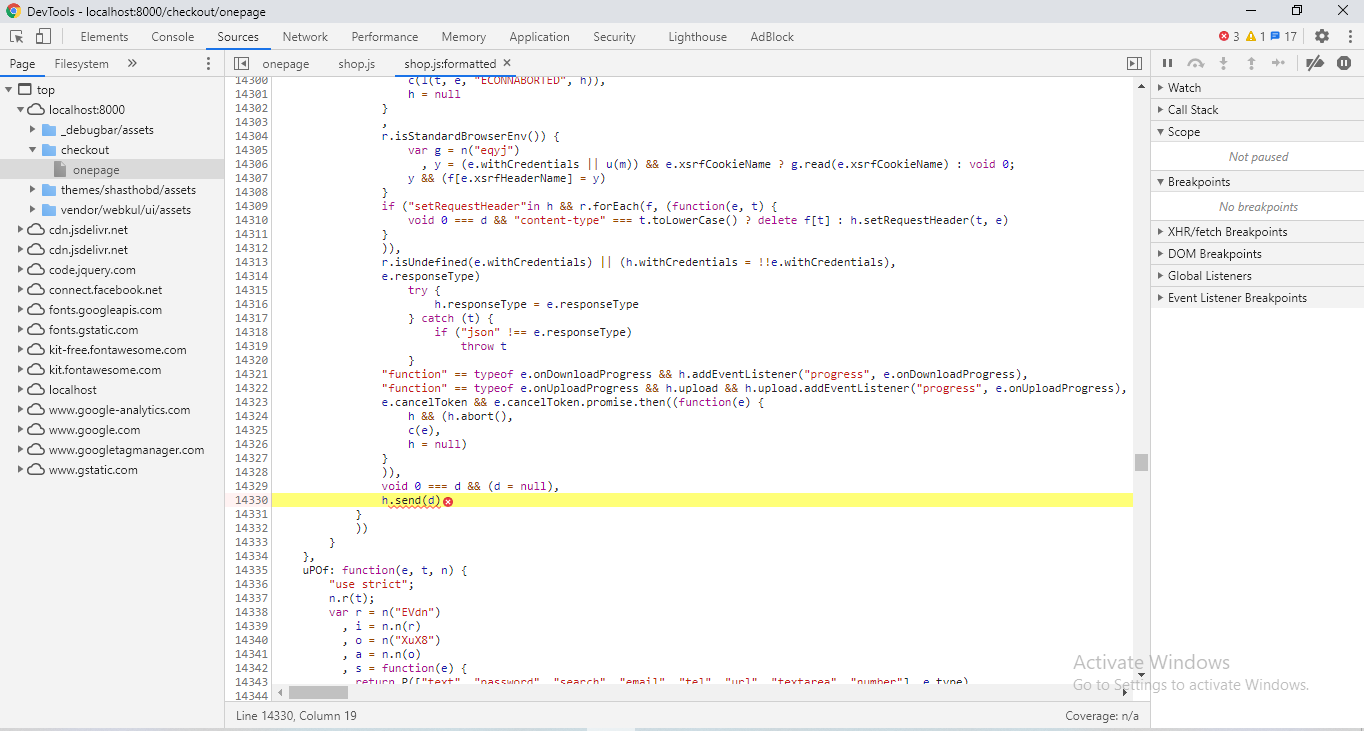Open the Security panel tab
Screen dimensions: 1364x731
coord(614,36)
